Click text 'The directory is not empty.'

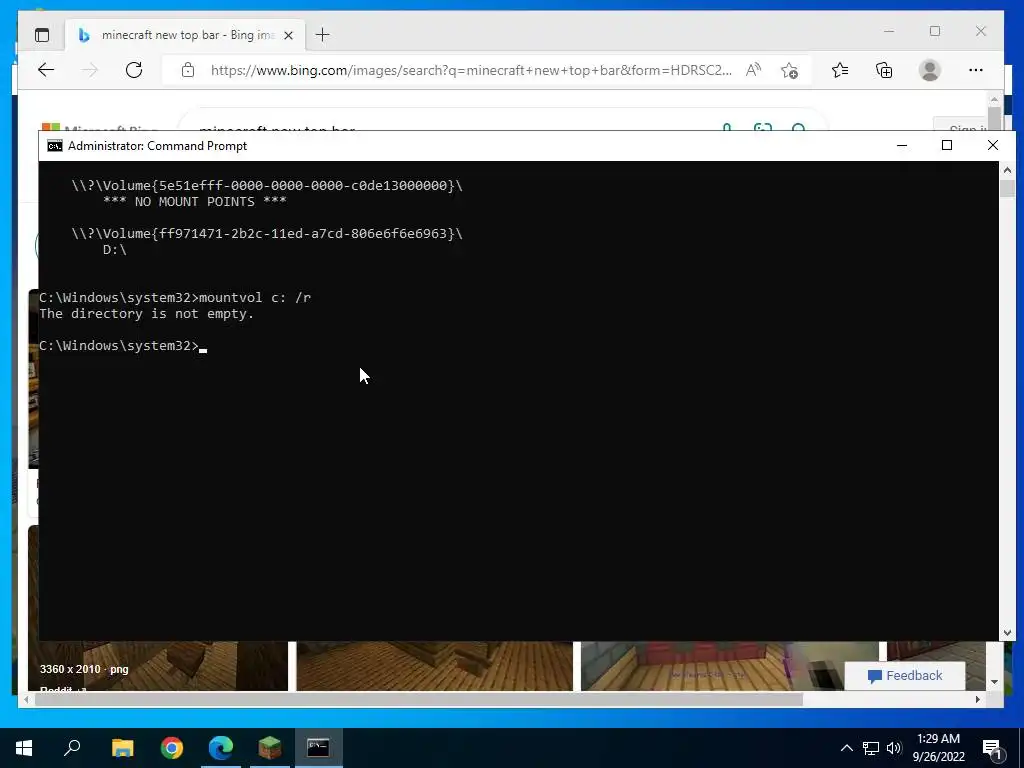(x=146, y=313)
